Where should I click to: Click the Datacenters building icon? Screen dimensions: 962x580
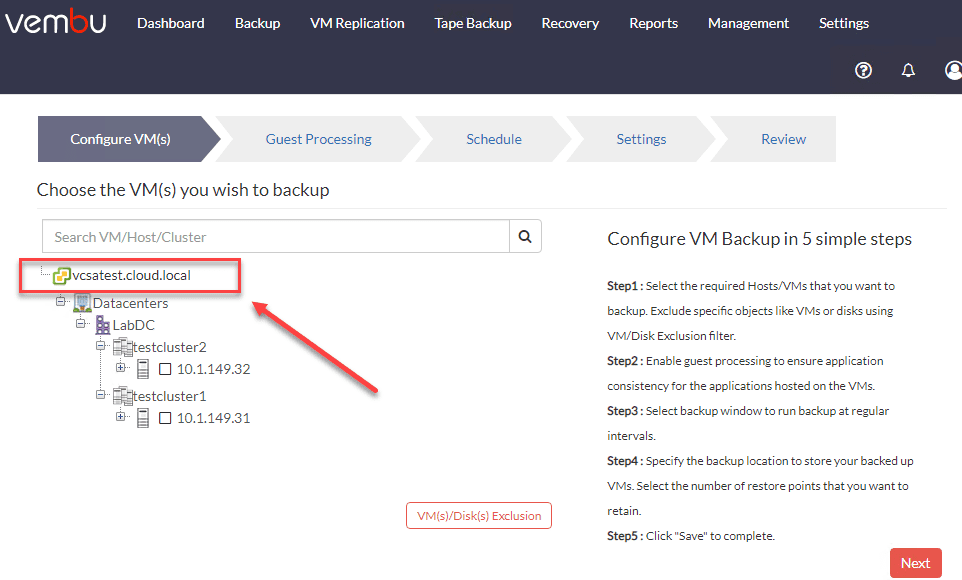point(81,303)
